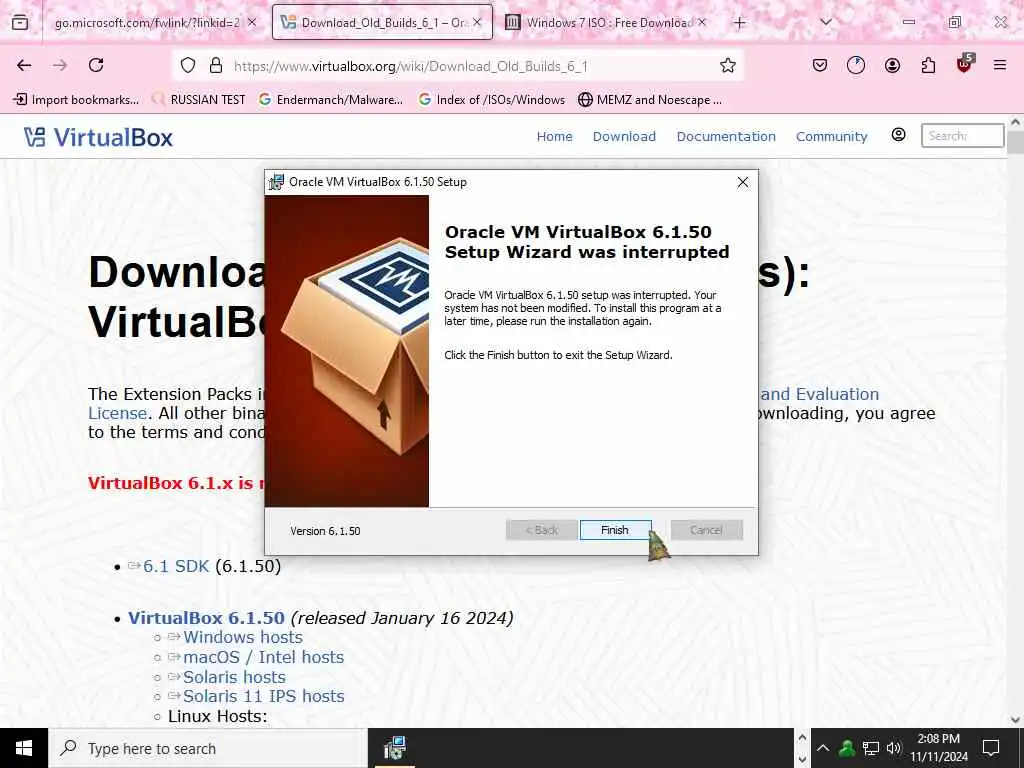Screen dimensions: 1024x768
Task: List all tabs with the chevron dropdown
Action: 825,22
